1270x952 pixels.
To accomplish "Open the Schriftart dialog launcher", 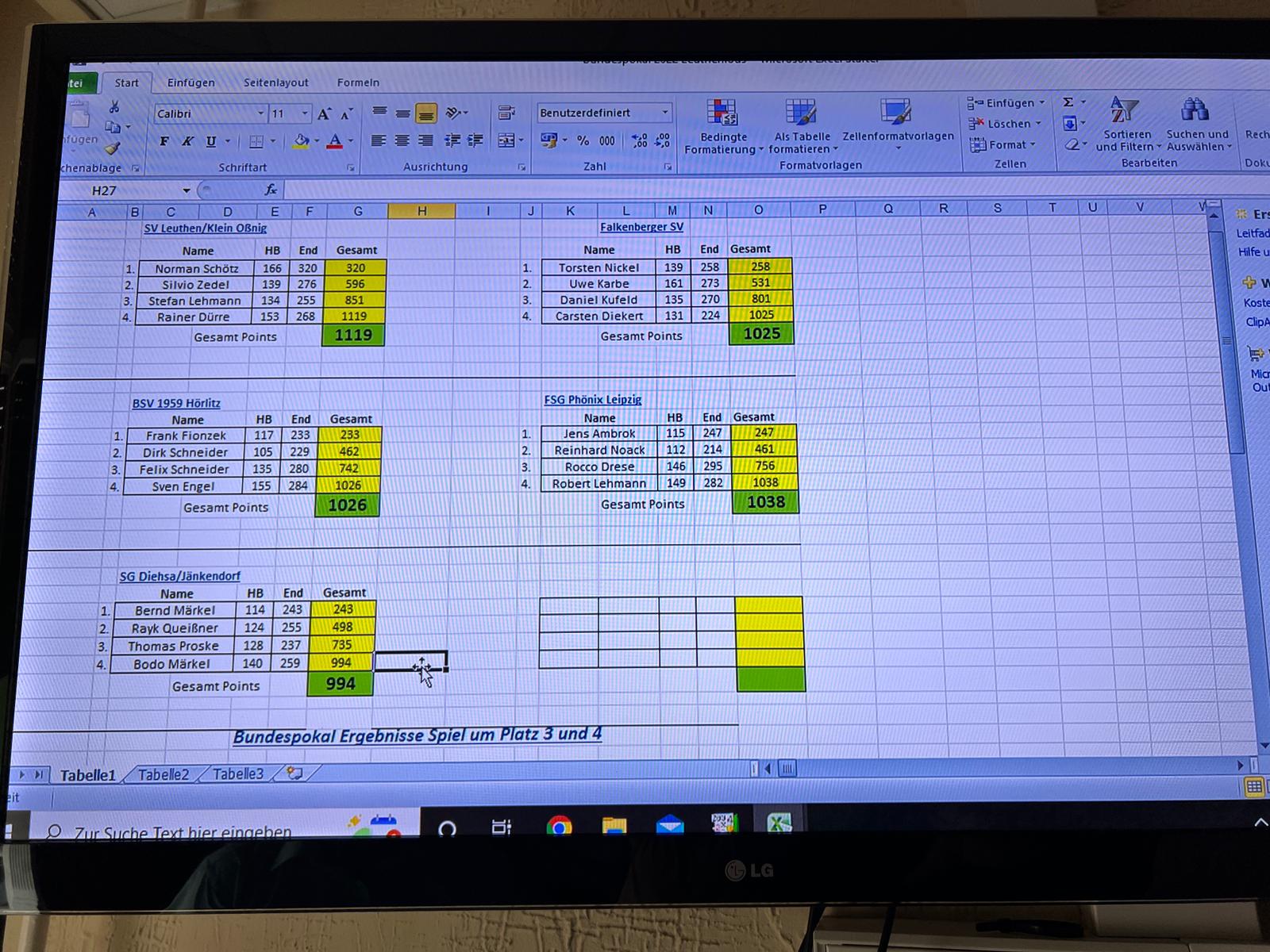I will [350, 168].
